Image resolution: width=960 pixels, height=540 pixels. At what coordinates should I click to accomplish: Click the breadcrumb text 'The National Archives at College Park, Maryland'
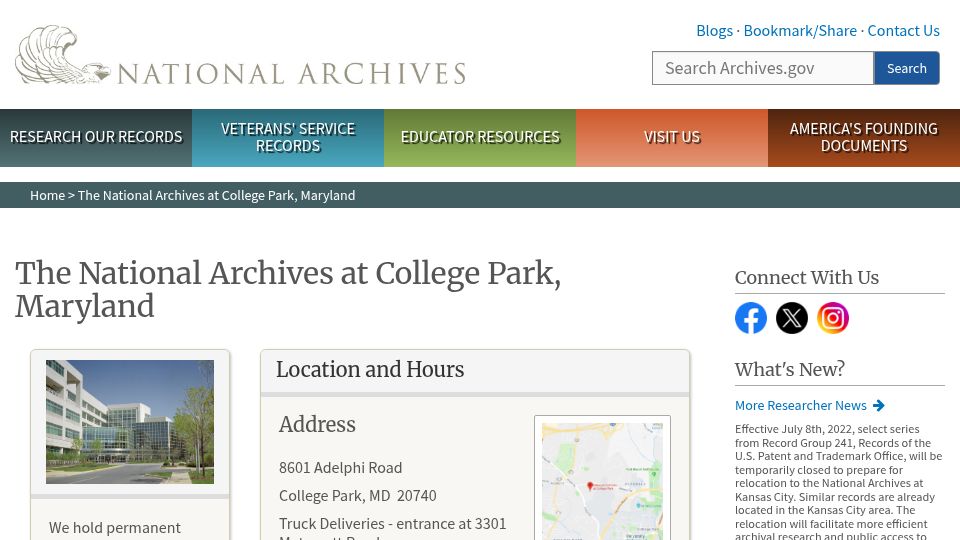tap(216, 195)
